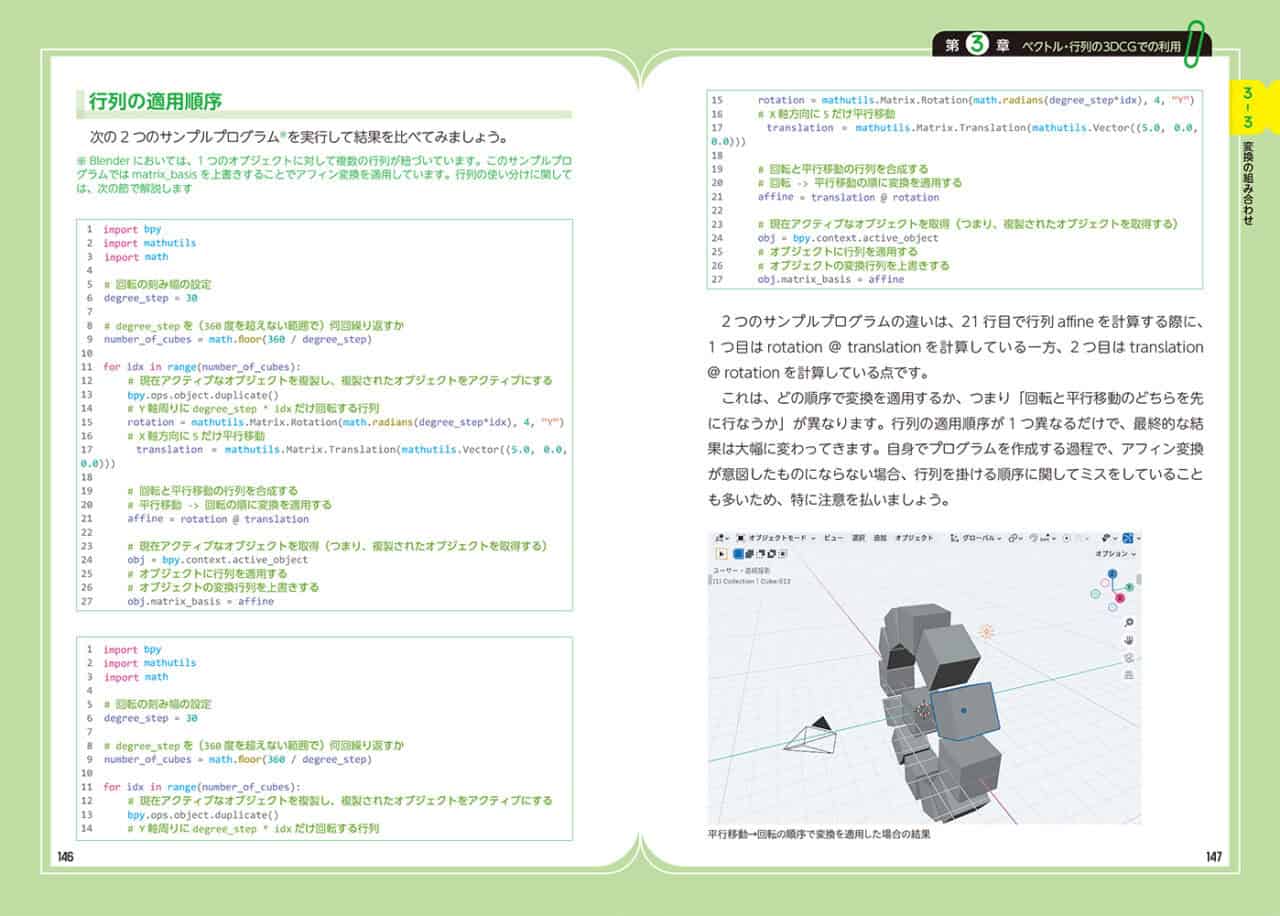Image resolution: width=1280 pixels, height=916 pixels.
Task: Click the perspective/orthographic grid icon
Action: pos(1129,674)
